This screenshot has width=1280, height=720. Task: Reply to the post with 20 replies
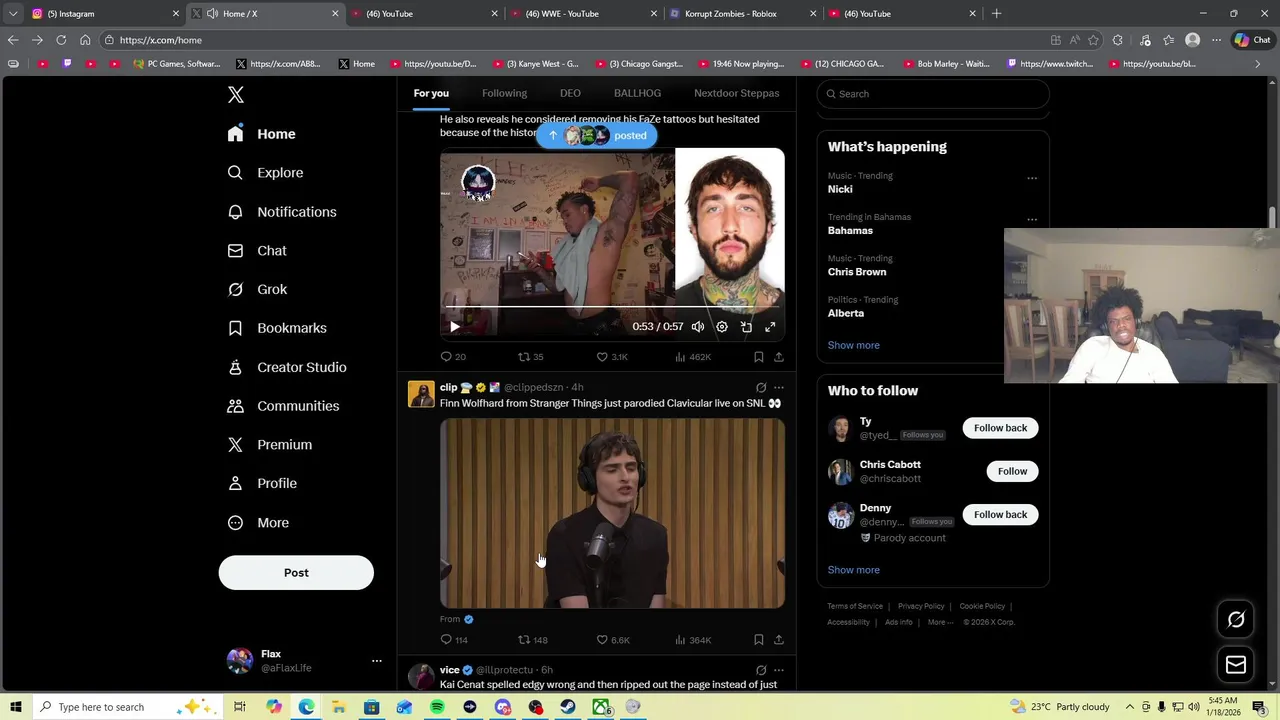(453, 357)
